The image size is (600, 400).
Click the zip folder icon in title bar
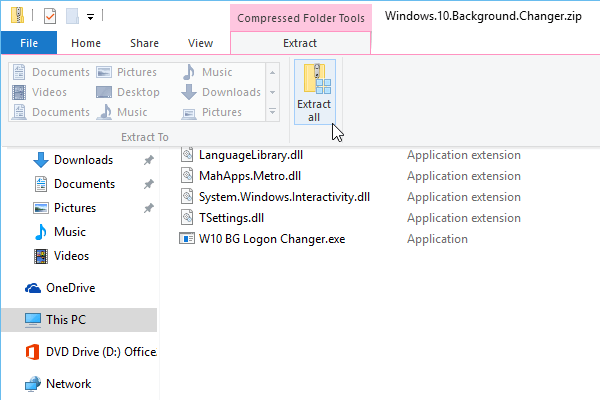[x=17, y=16]
